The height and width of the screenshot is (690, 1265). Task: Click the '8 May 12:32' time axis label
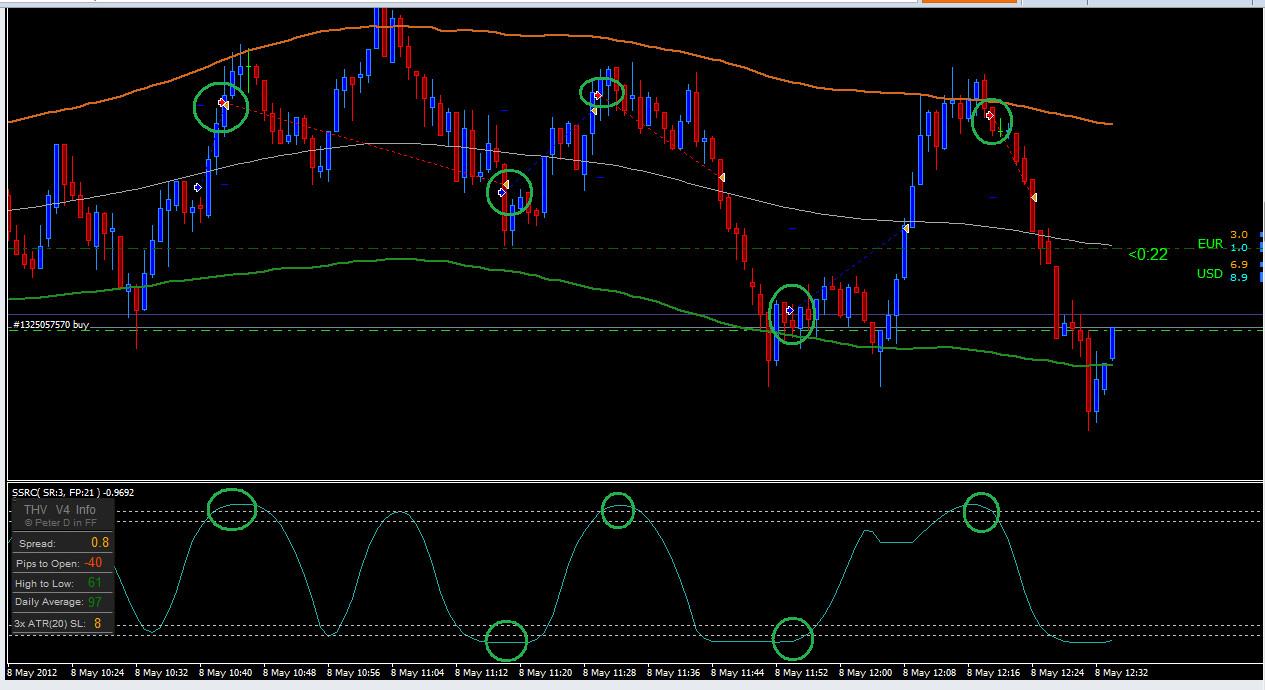pos(1122,672)
